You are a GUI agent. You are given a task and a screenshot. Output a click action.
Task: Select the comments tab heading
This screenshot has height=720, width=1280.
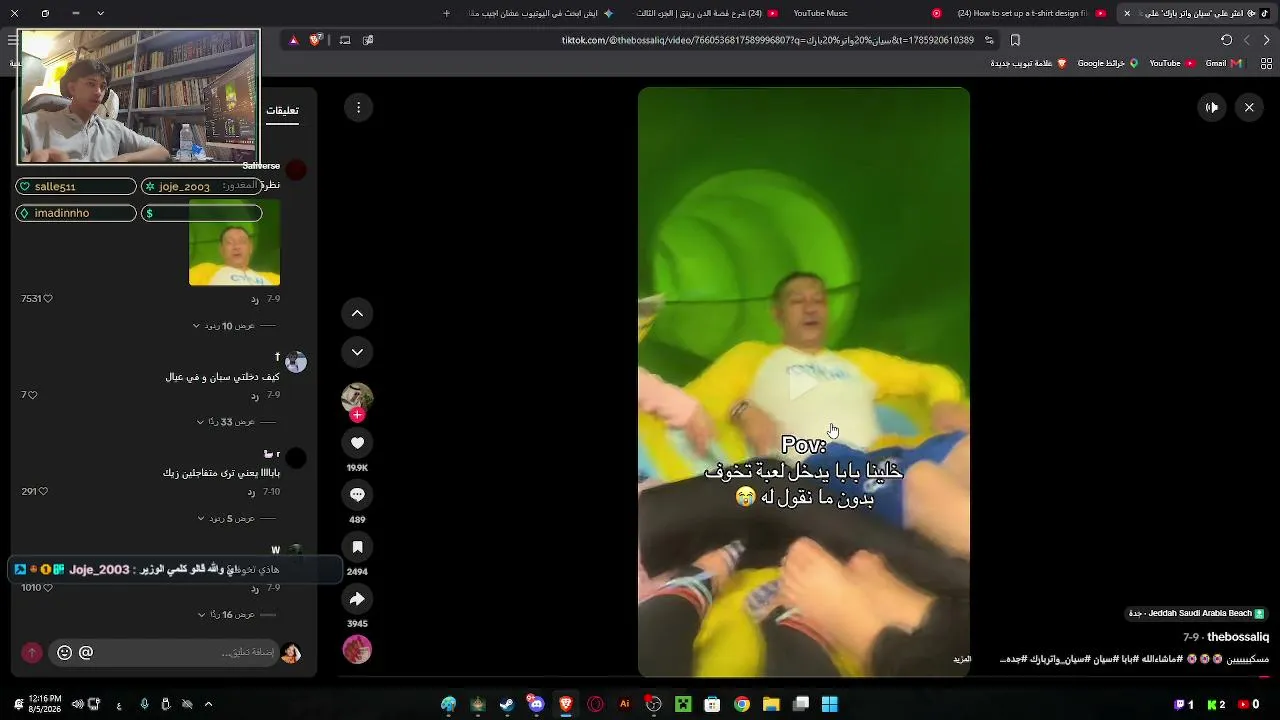click(282, 111)
